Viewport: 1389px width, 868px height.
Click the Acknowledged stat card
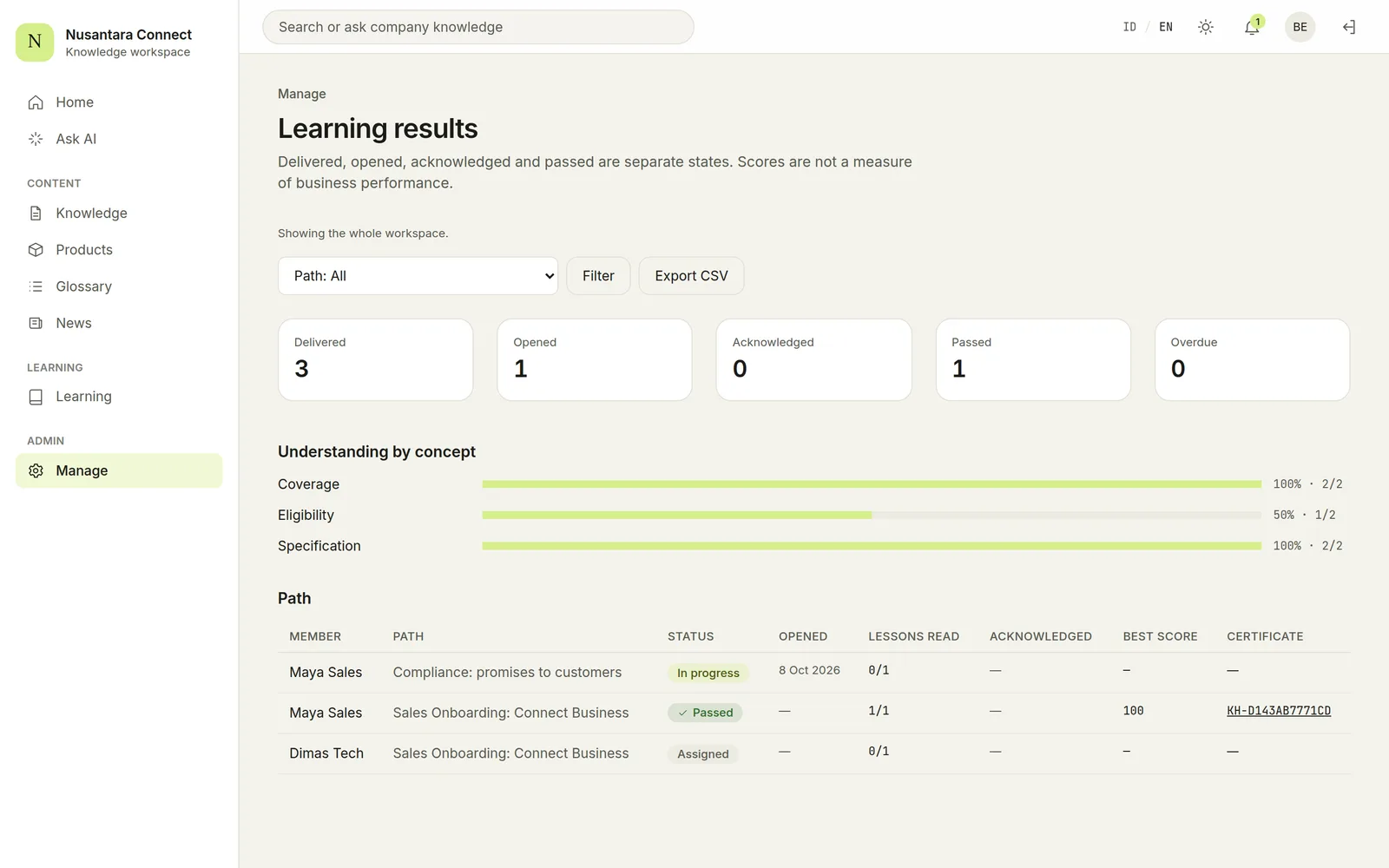[813, 359]
